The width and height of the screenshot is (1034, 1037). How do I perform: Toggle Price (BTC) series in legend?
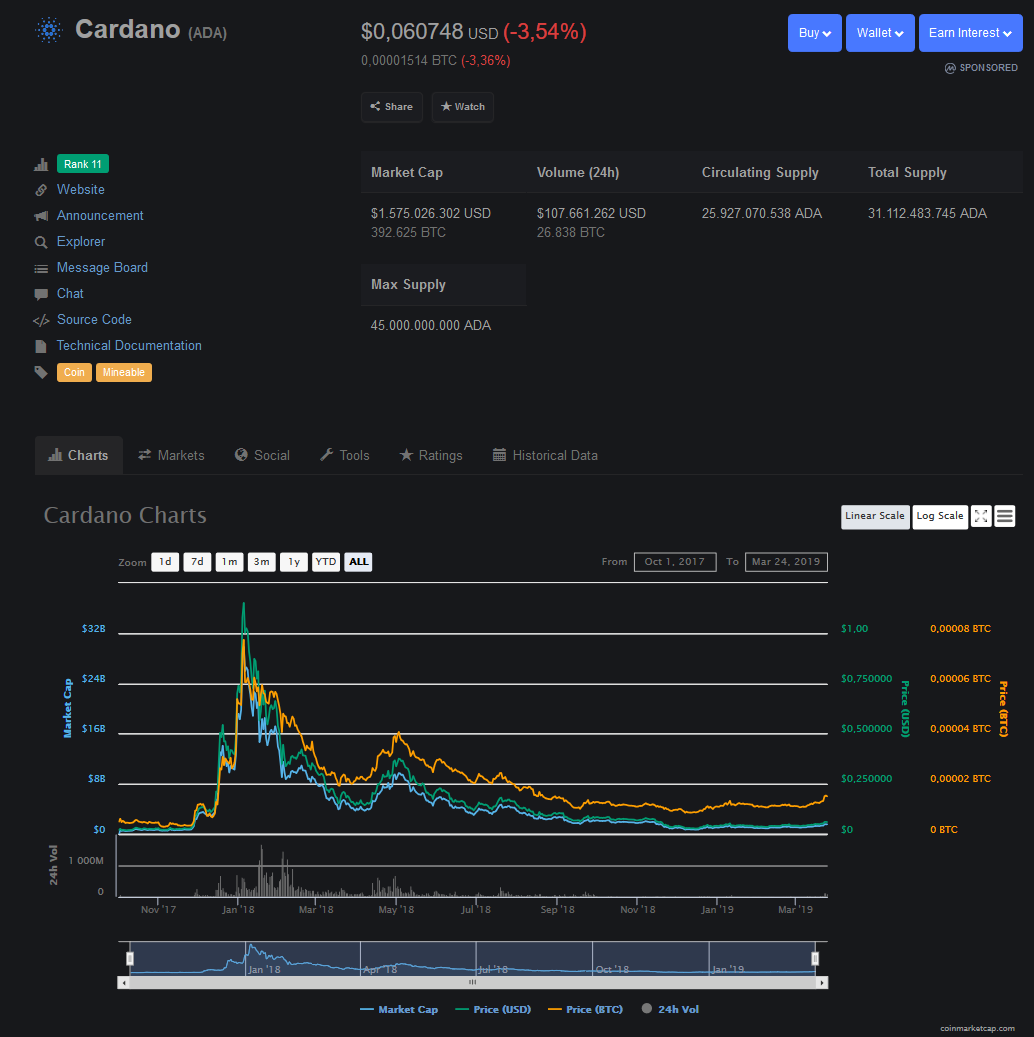[585, 1010]
